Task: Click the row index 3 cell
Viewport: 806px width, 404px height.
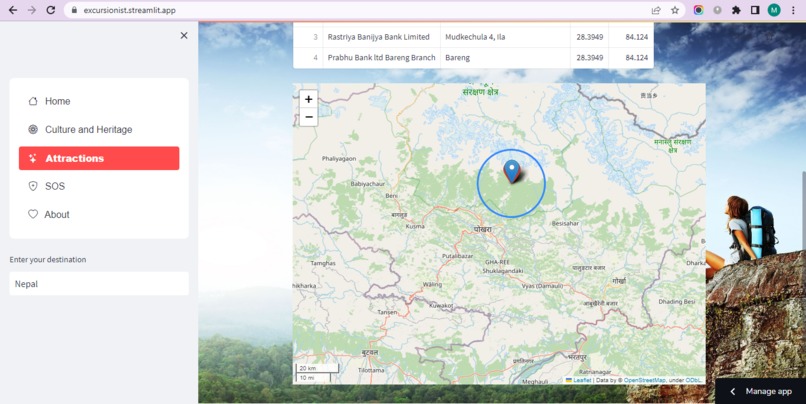Action: (x=308, y=37)
